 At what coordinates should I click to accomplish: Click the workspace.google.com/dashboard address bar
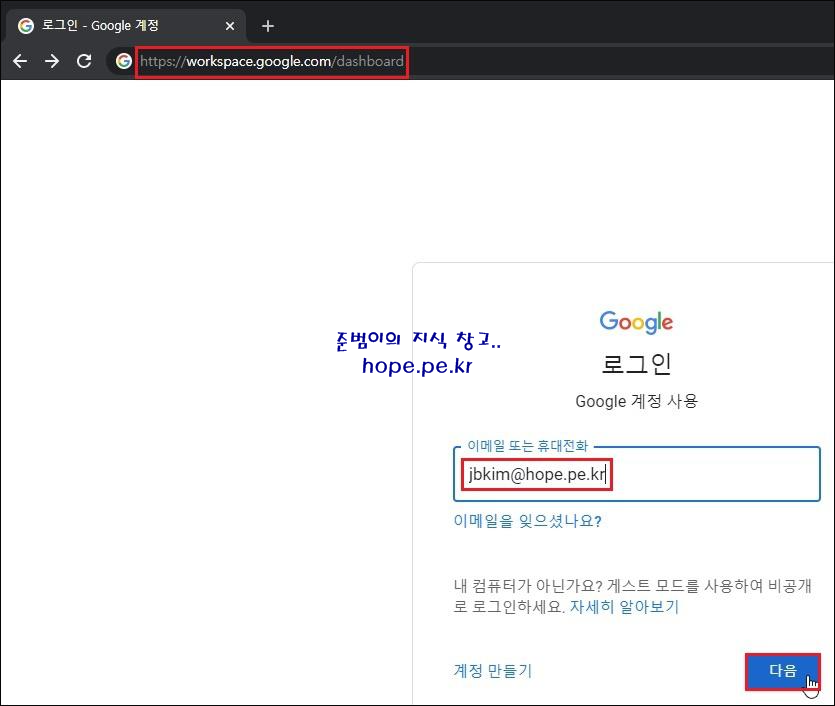pos(272,61)
